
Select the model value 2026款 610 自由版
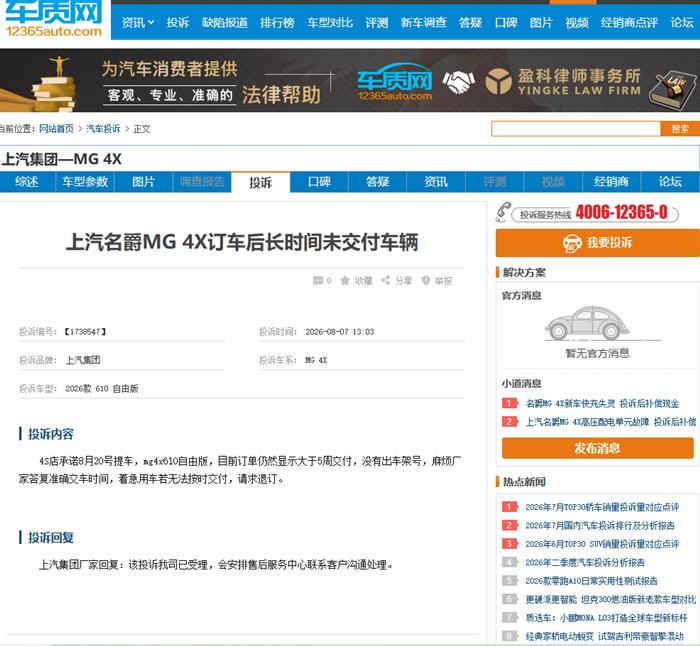click(102, 388)
